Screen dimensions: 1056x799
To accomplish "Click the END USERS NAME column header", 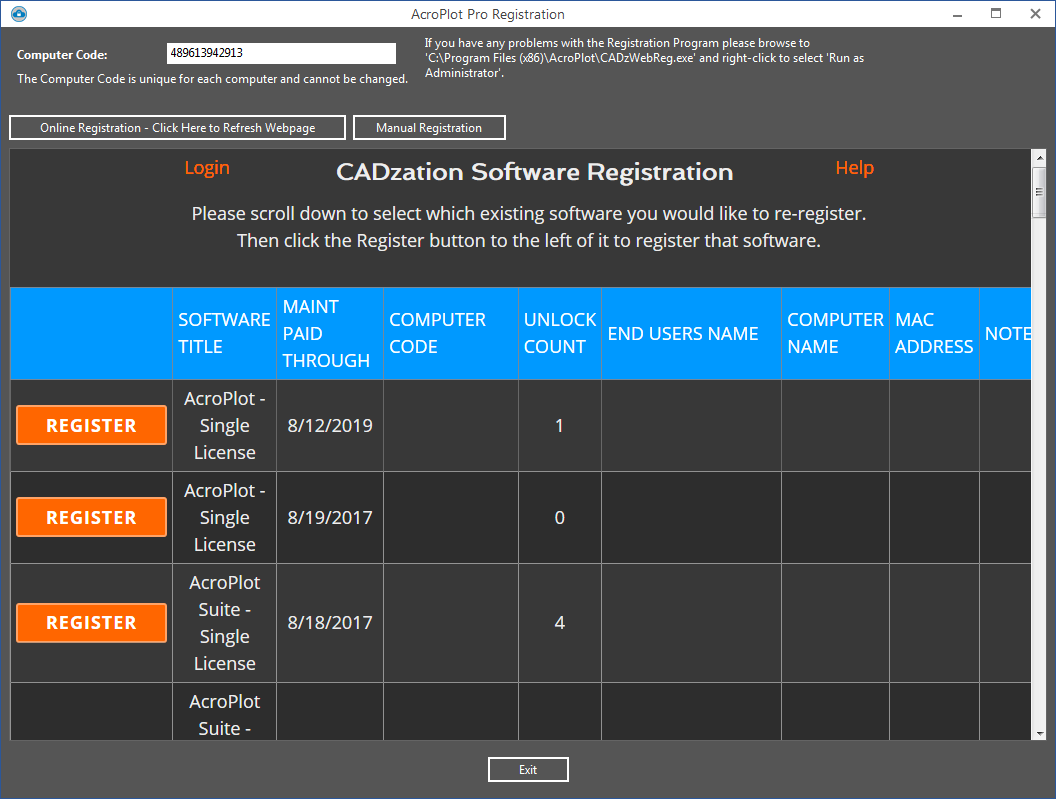I will 692,333.
